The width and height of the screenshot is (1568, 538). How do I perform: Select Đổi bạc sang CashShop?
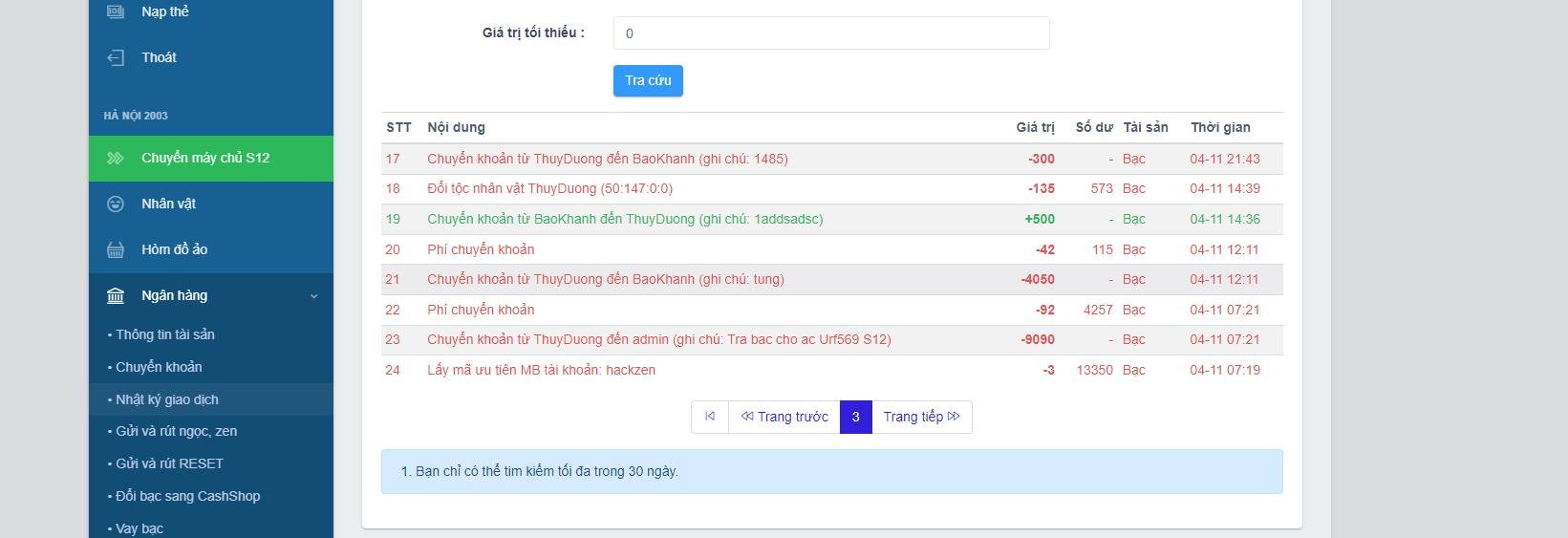[187, 496]
